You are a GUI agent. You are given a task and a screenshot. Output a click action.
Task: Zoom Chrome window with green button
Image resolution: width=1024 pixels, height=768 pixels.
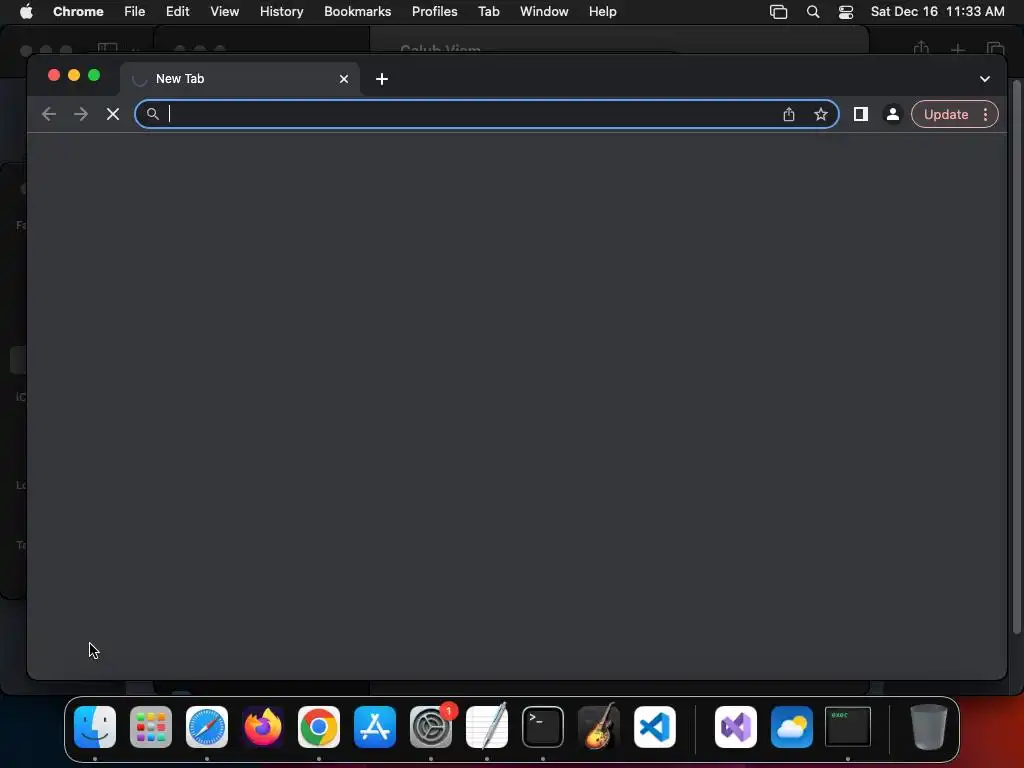94,75
